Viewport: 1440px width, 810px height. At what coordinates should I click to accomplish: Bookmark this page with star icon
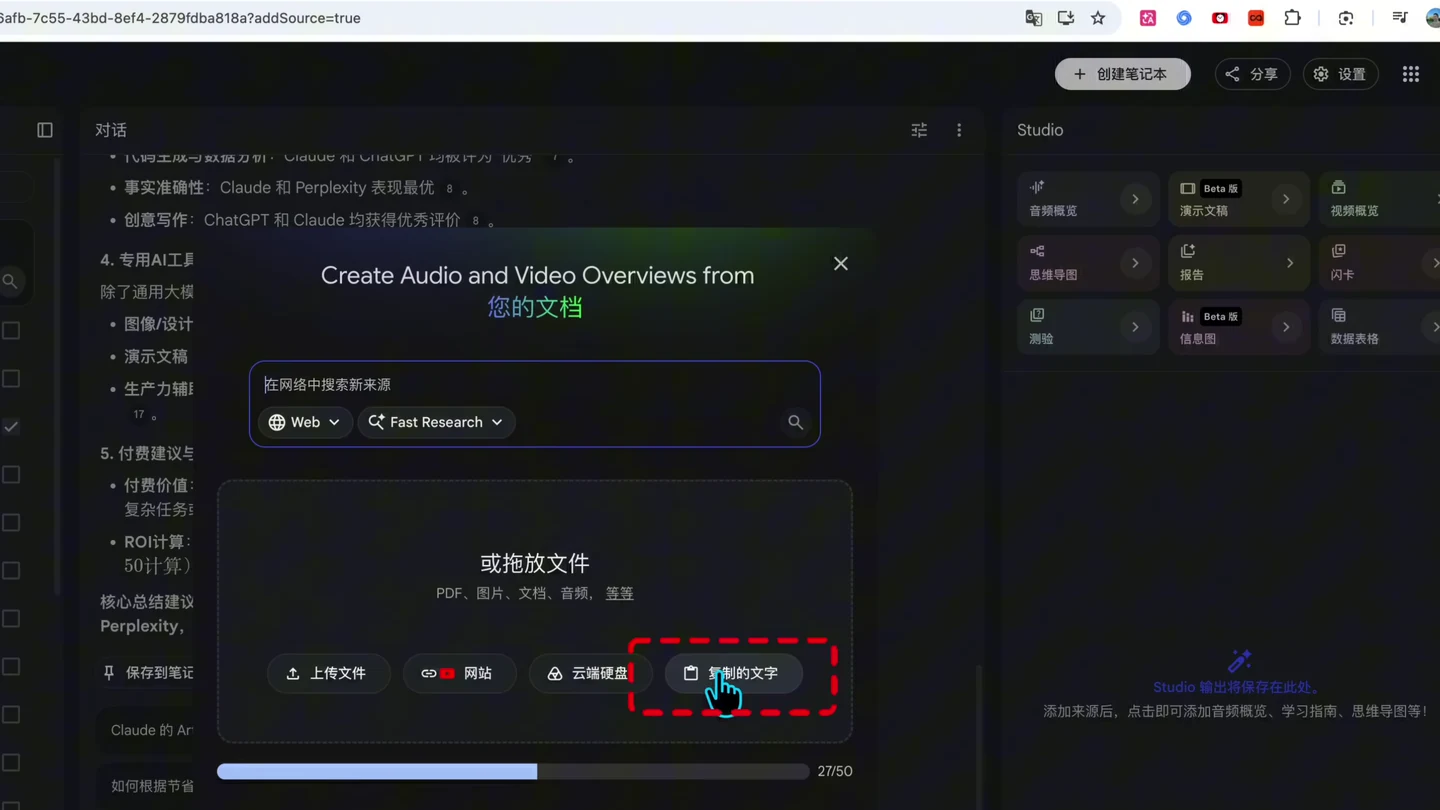(1098, 18)
